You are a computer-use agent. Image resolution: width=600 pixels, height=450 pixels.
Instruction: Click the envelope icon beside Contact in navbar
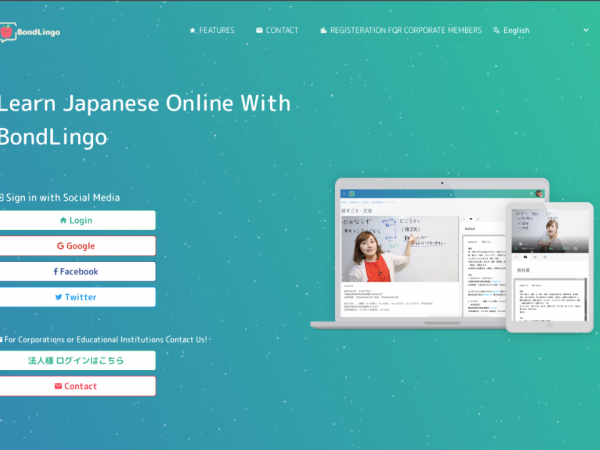(x=260, y=31)
